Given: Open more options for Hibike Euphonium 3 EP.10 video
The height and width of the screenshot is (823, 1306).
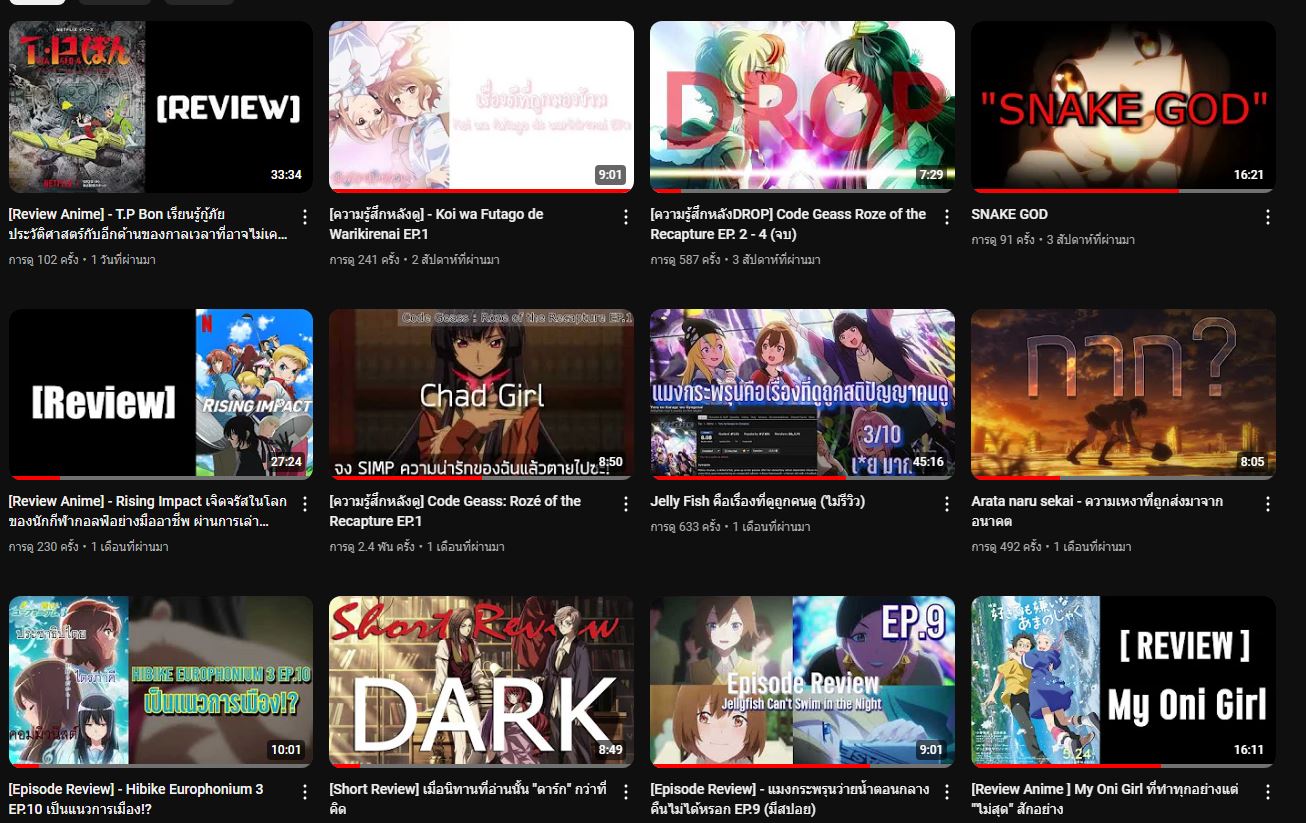Looking at the screenshot, I should [305, 792].
